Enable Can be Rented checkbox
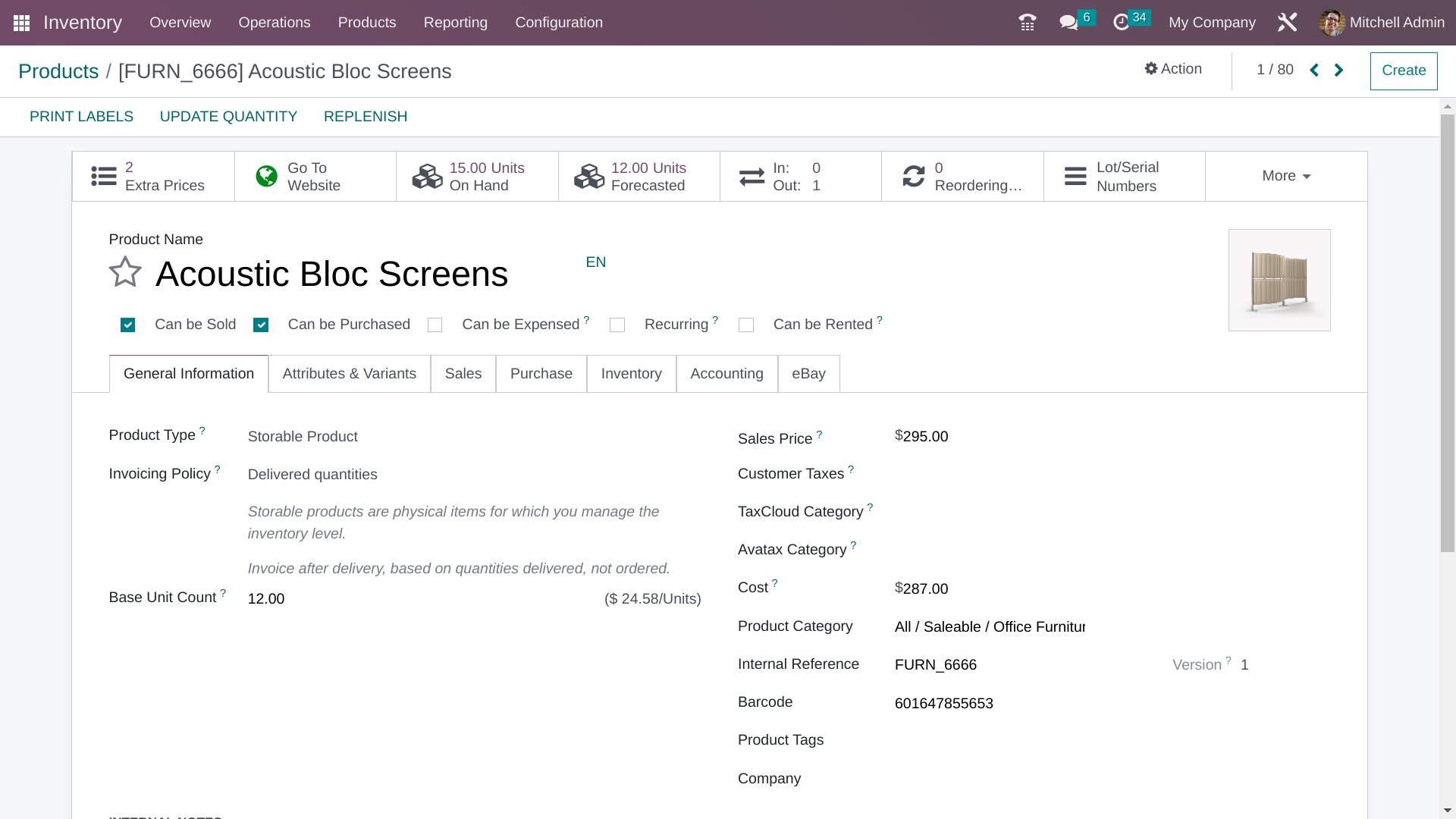Screen dimensions: 1456x819 [746, 325]
